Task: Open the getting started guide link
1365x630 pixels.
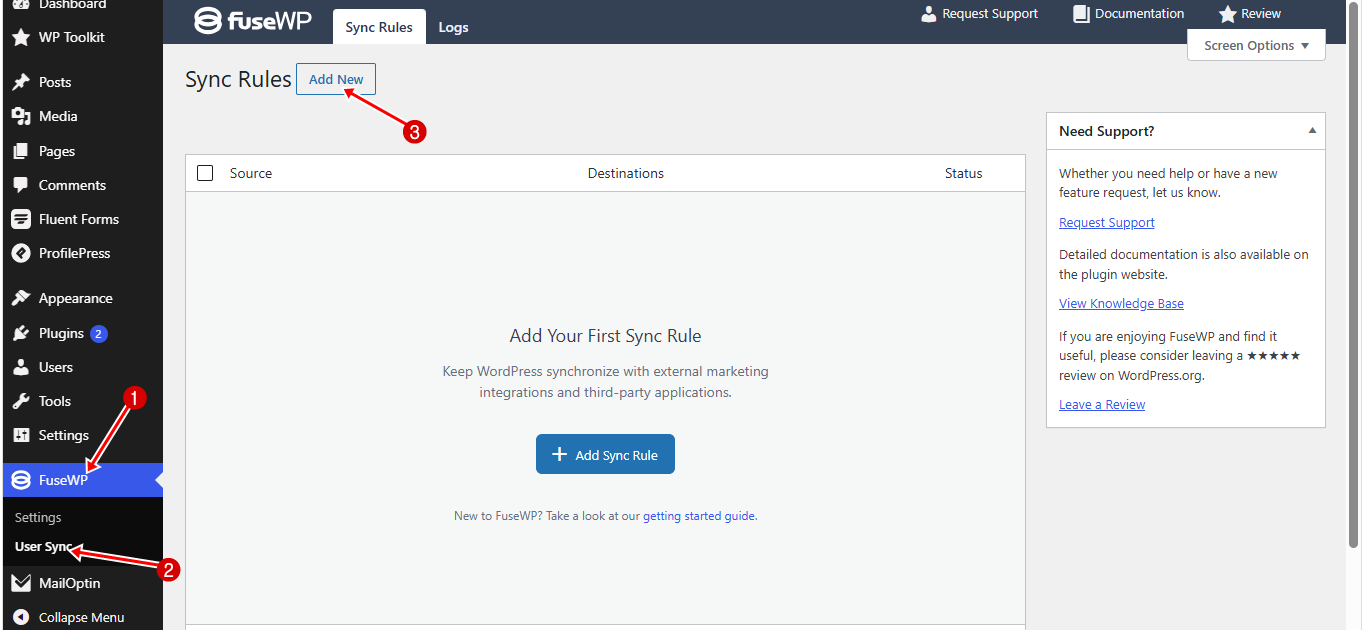Action: pyautogui.click(x=699, y=516)
